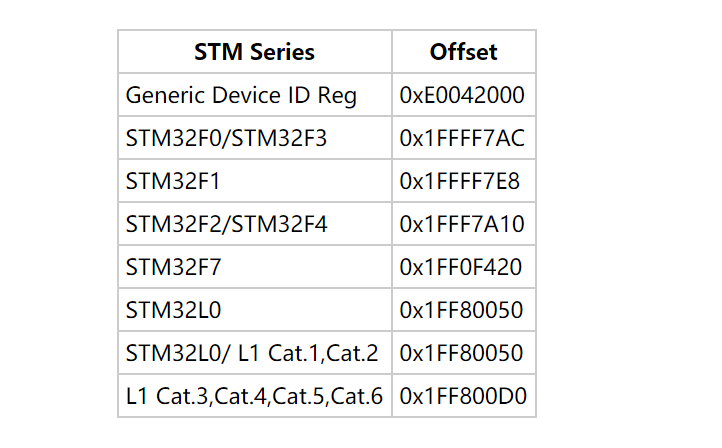Click the standalone STM32L0 row label

tap(173, 310)
